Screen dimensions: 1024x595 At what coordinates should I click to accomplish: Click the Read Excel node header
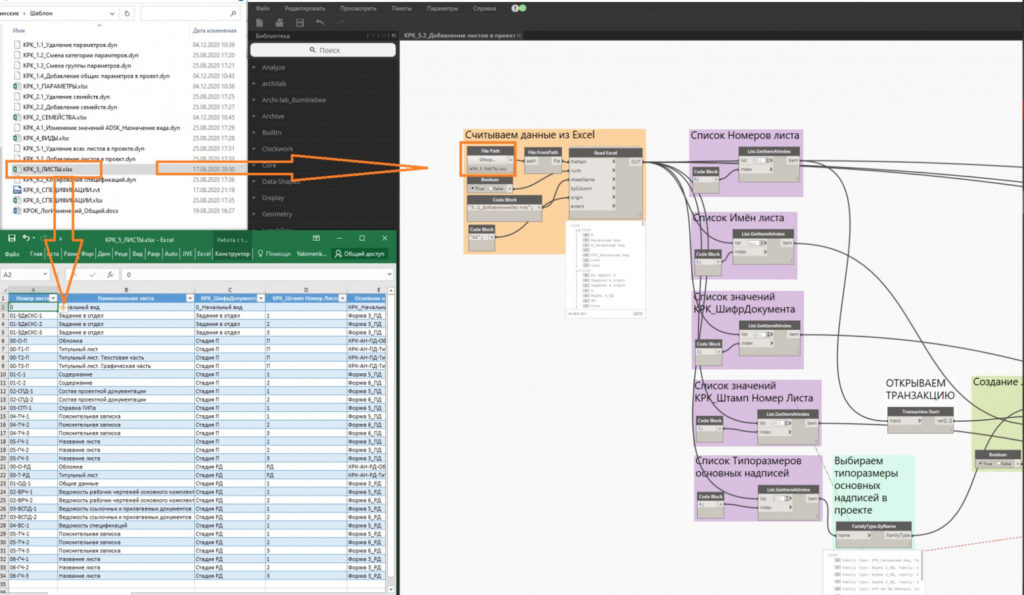click(605, 153)
